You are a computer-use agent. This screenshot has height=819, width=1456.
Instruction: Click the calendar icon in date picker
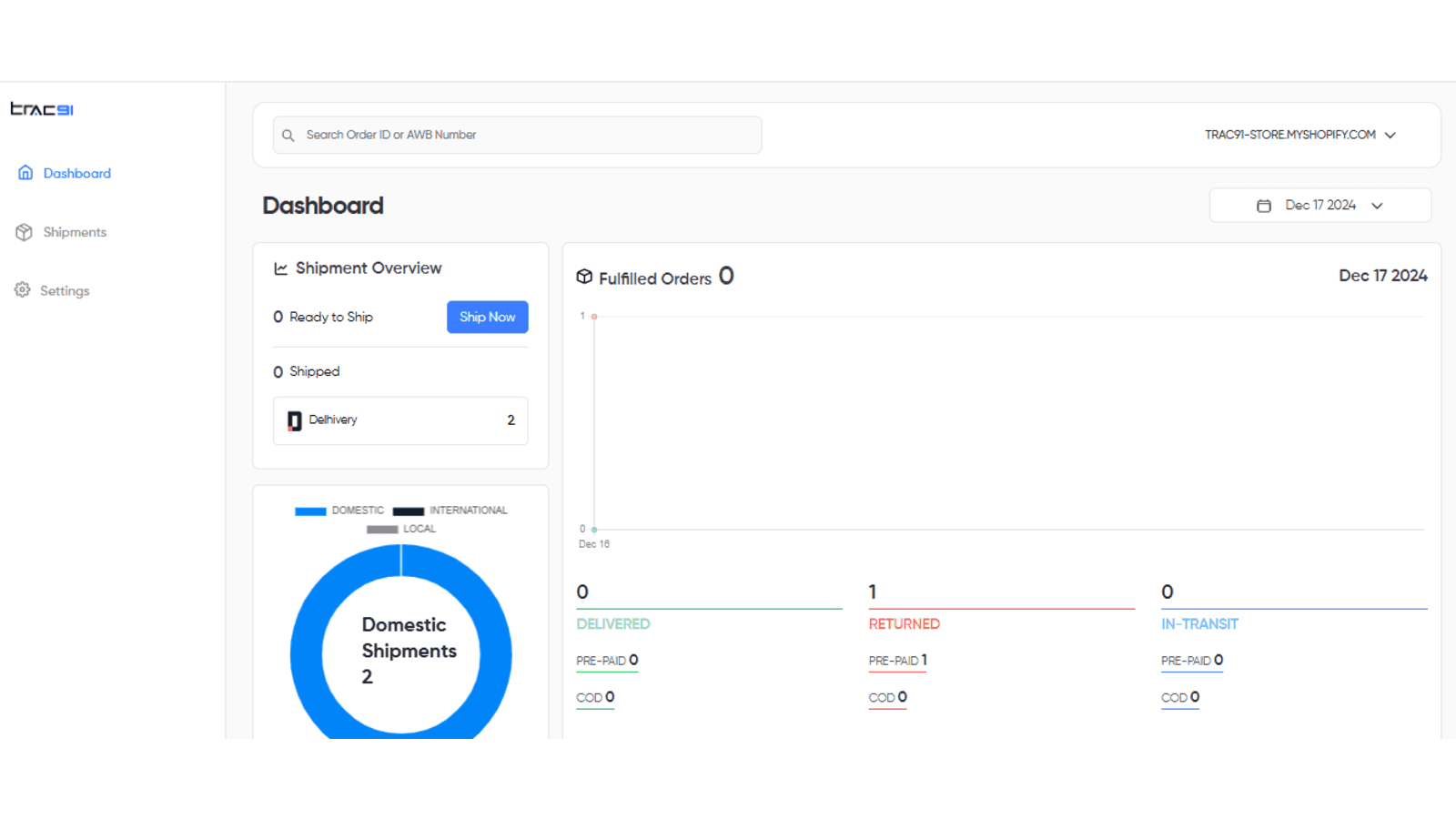coord(1264,206)
